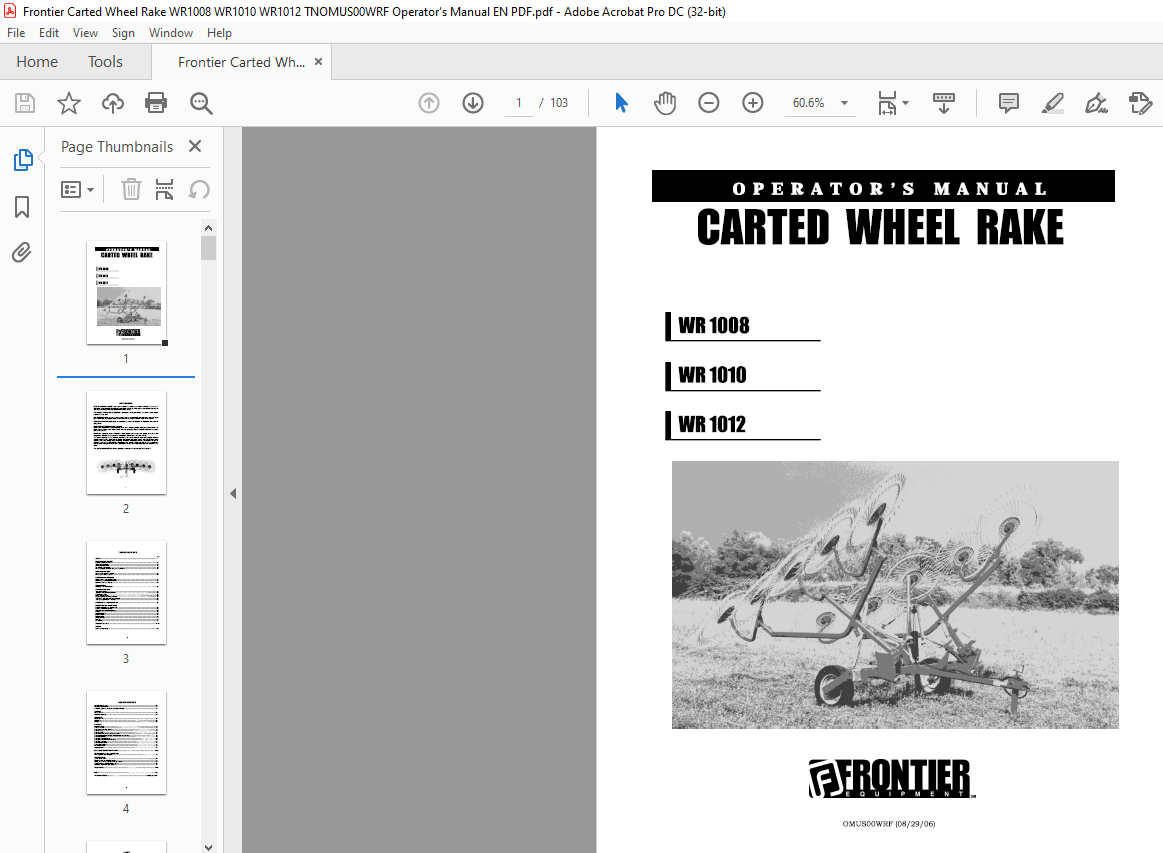Save the file with the floppy disk icon

point(24,103)
